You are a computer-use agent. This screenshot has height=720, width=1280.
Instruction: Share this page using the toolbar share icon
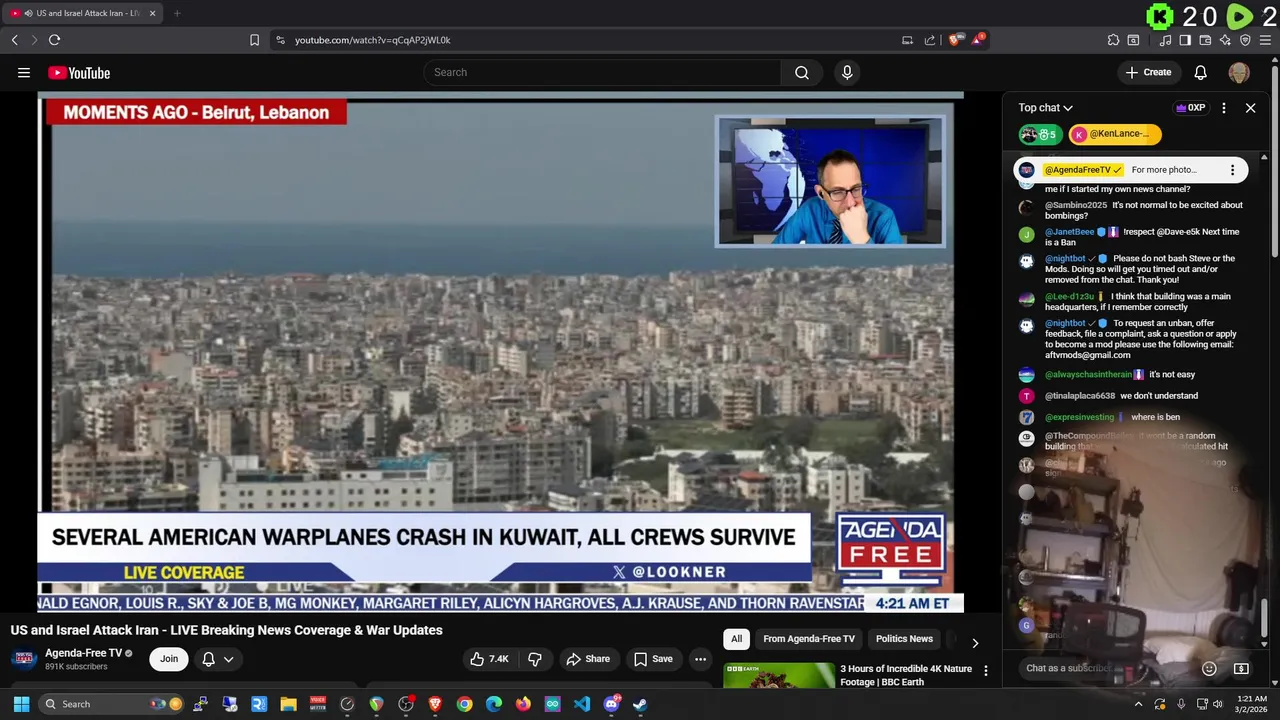click(x=930, y=40)
